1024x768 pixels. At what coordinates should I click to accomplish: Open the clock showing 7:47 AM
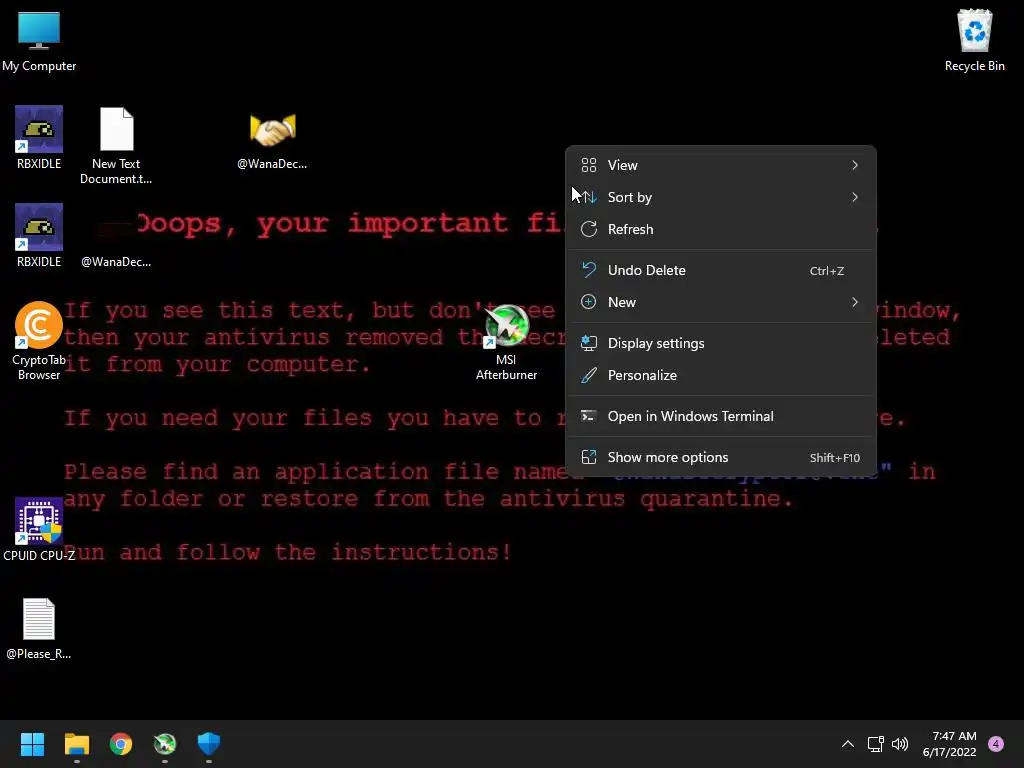[x=950, y=744]
